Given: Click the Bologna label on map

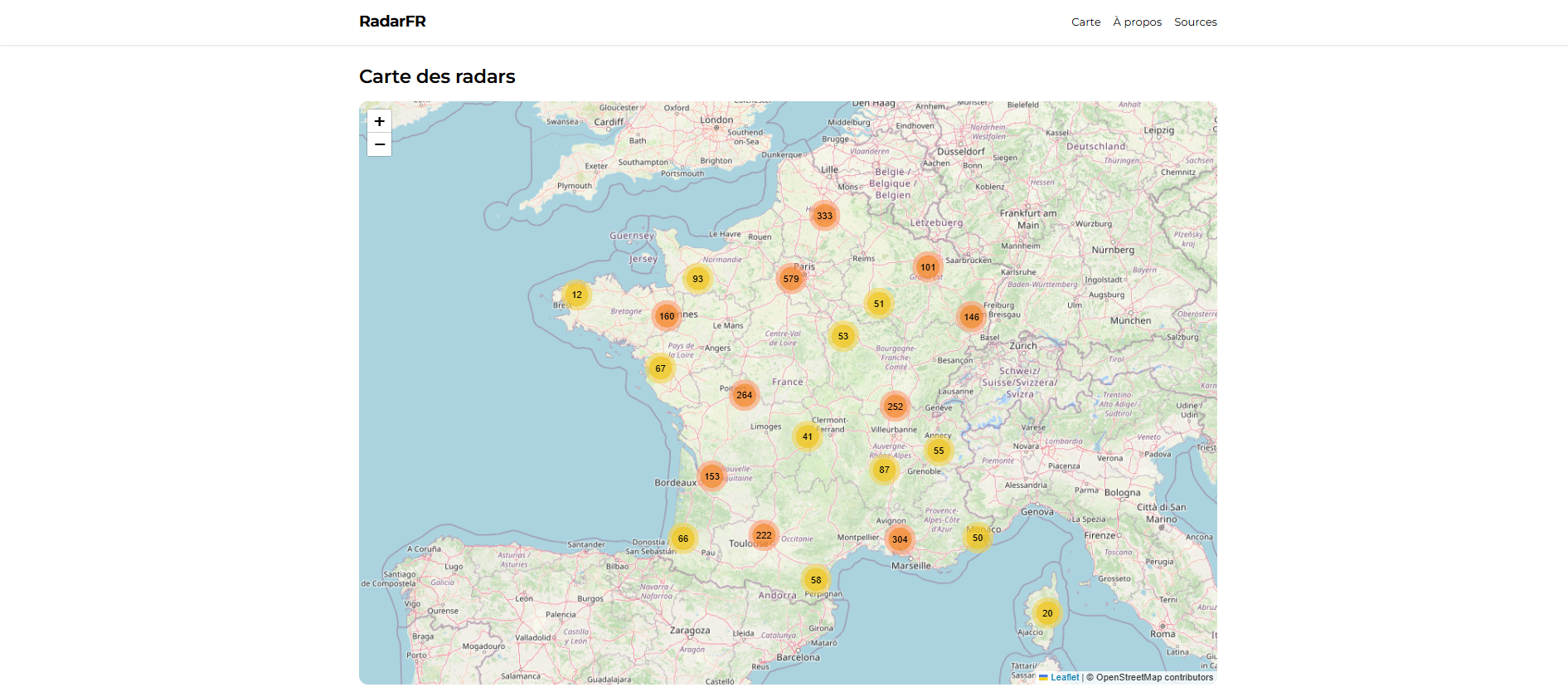Looking at the screenshot, I should (1122, 493).
